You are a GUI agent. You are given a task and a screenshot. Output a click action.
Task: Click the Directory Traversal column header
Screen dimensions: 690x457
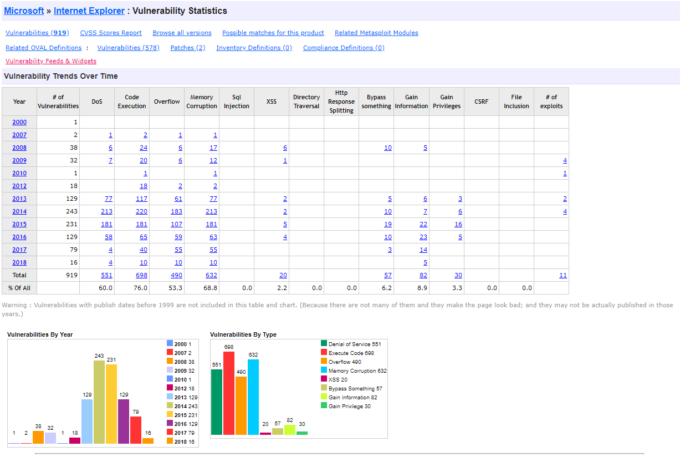(x=306, y=102)
